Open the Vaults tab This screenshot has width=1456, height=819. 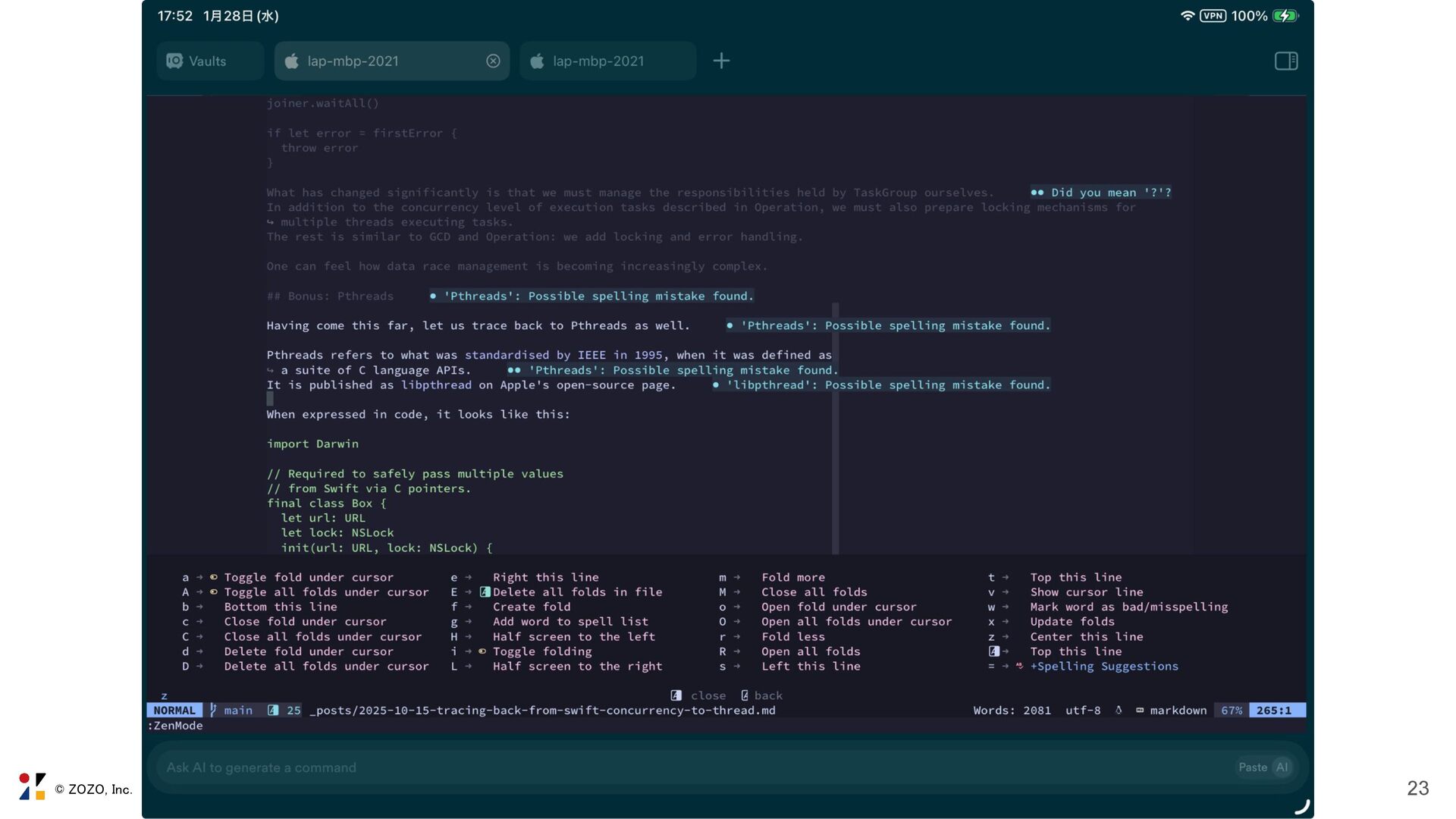(208, 61)
